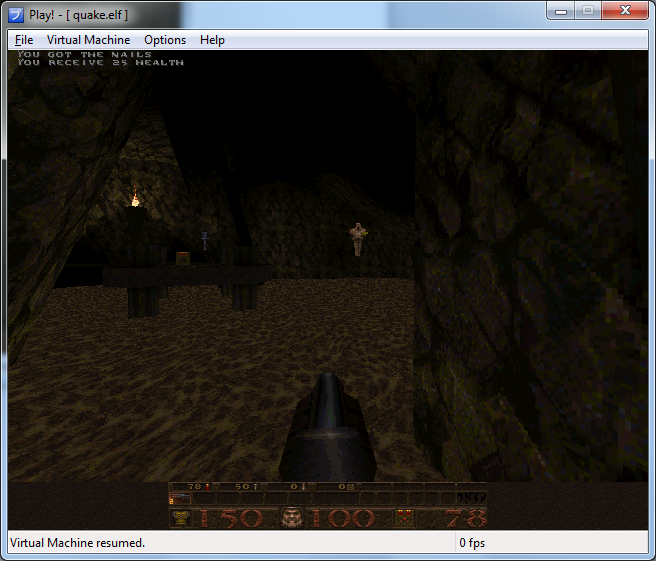Click the enemy soldier in the distance
The width and height of the screenshot is (656, 561).
tap(358, 239)
